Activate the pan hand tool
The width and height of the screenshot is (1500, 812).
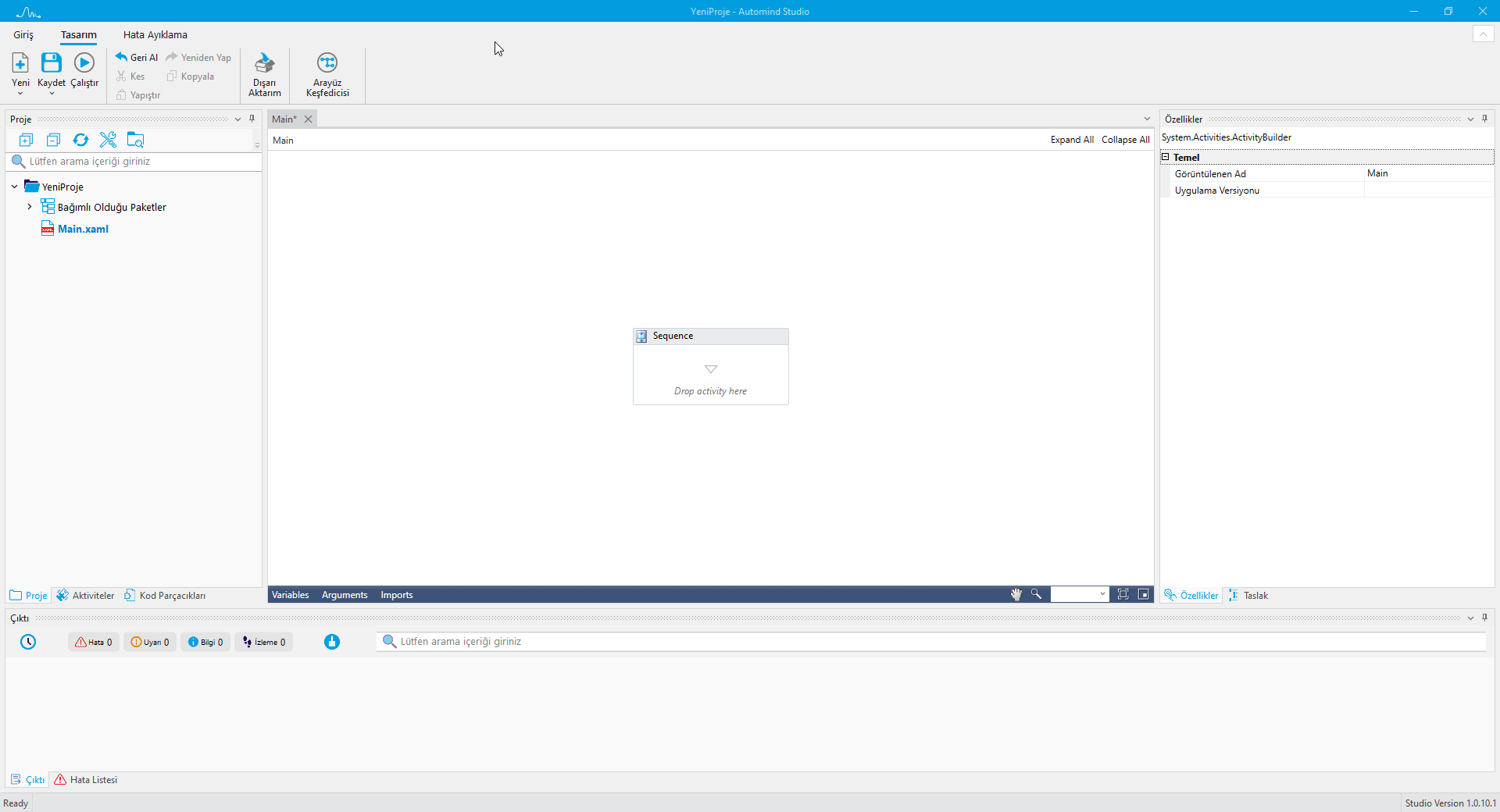click(x=1016, y=594)
